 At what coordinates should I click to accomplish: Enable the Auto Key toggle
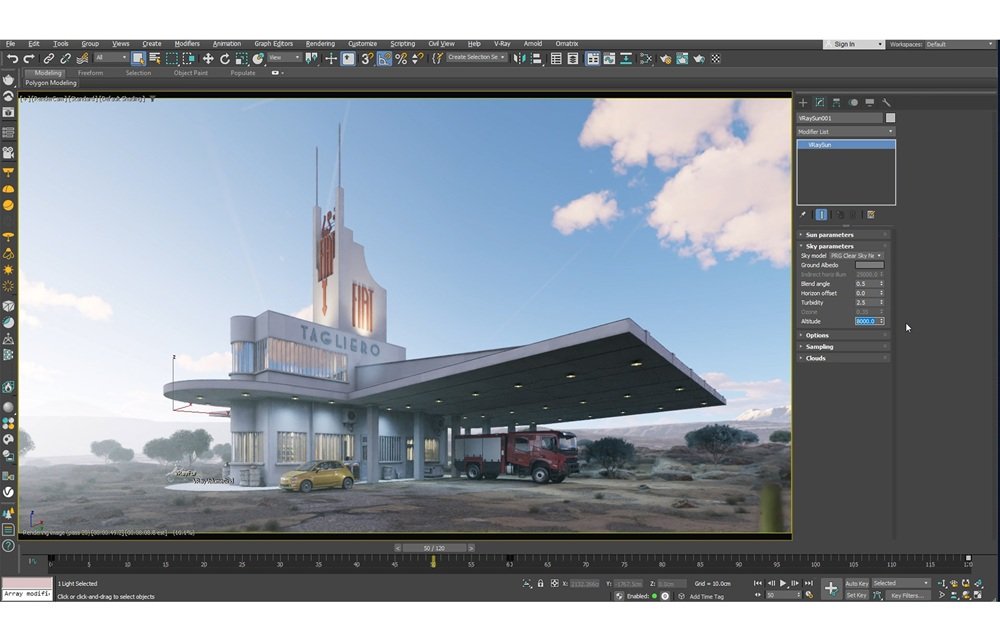pos(856,583)
